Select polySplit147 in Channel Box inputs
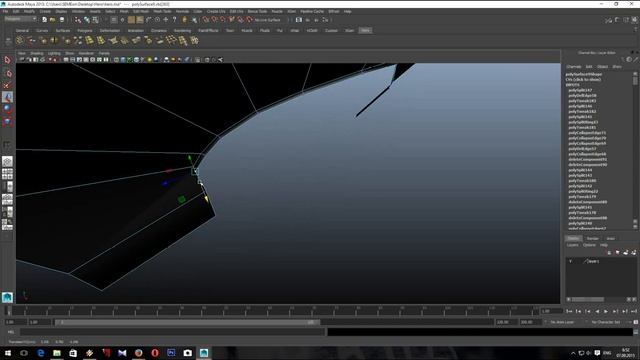 click(580, 90)
